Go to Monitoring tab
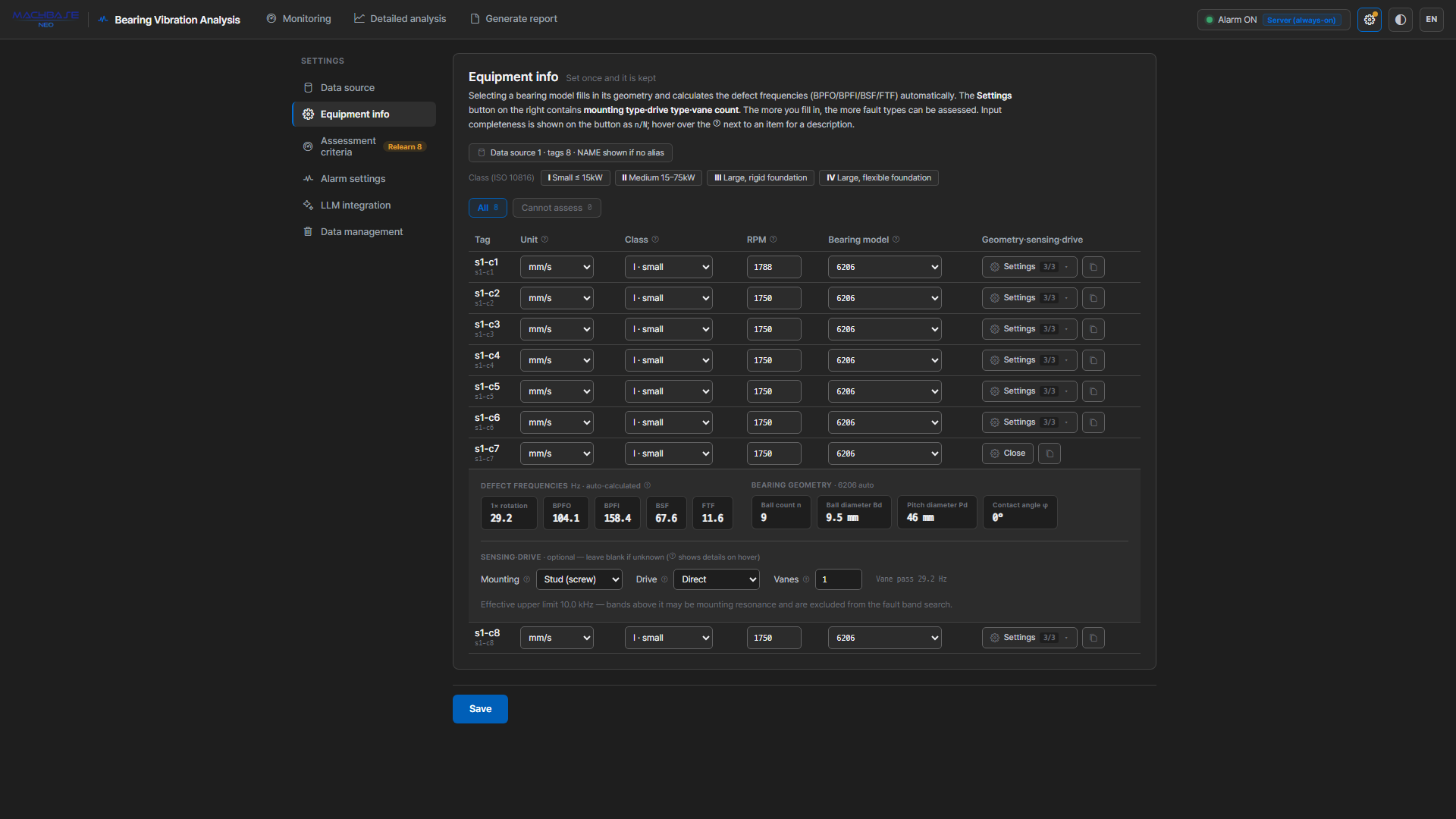The height and width of the screenshot is (819, 1456). coord(299,19)
